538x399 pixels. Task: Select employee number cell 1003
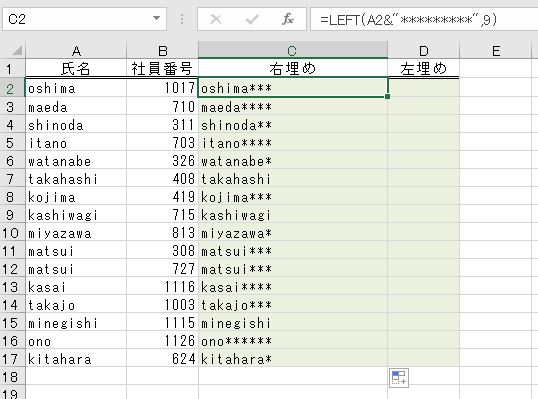coord(162,305)
